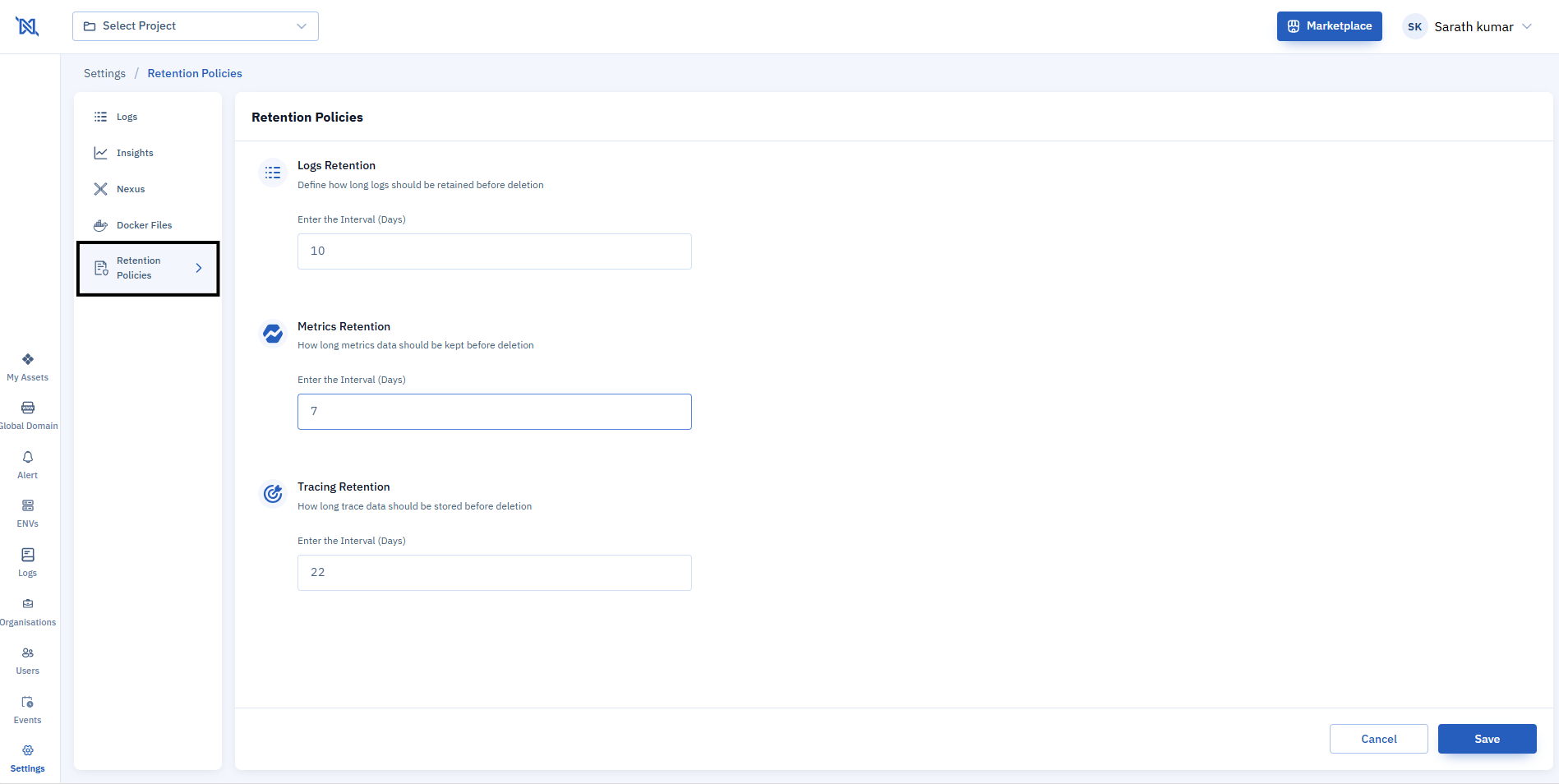The image size is (1559, 784).
Task: Click 'How long trace data should be stored' text
Action: click(x=415, y=506)
